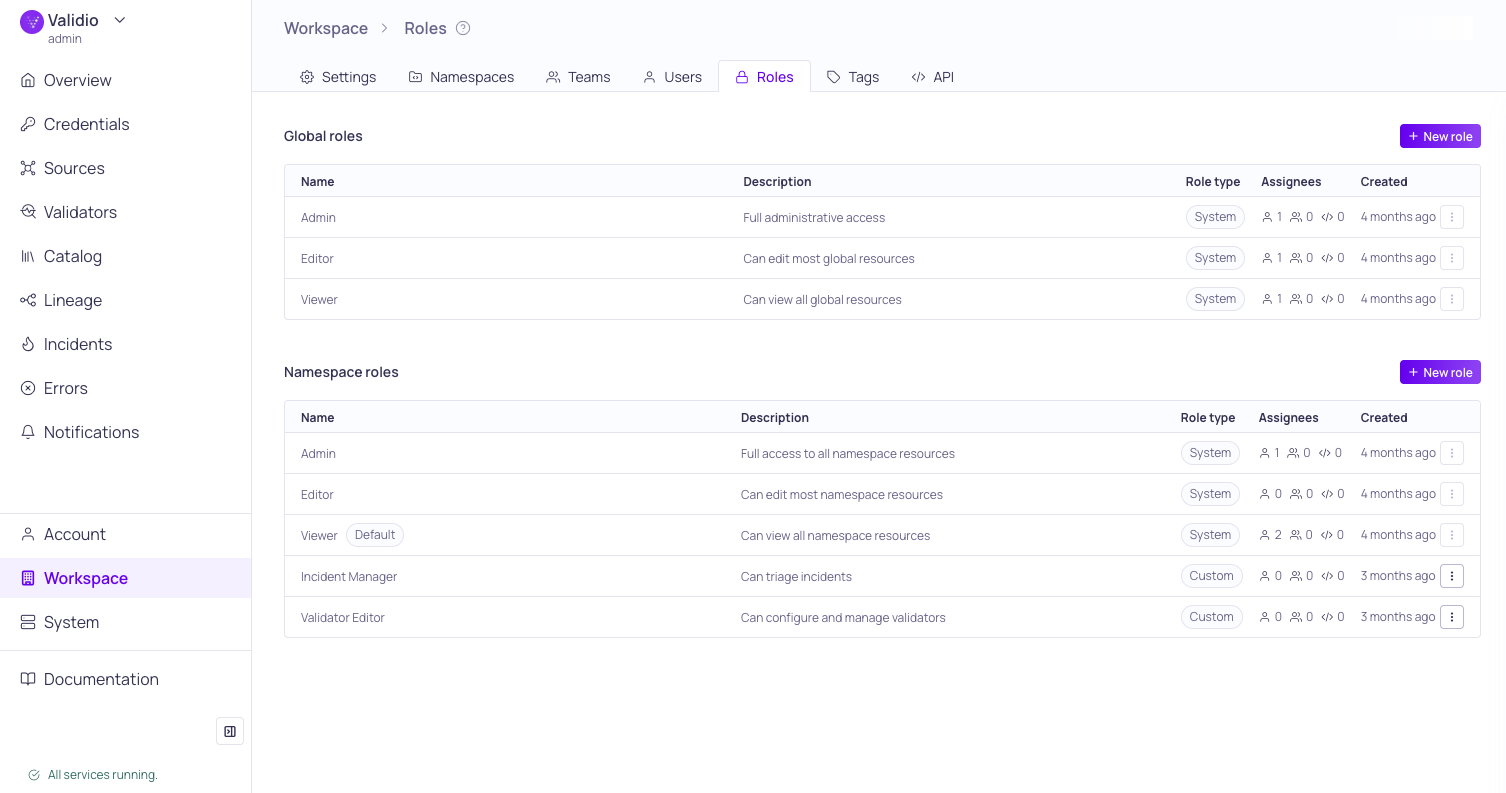The width and height of the screenshot is (1506, 793).
Task: Collapse the sidebar with the panel icon
Action: point(230,731)
